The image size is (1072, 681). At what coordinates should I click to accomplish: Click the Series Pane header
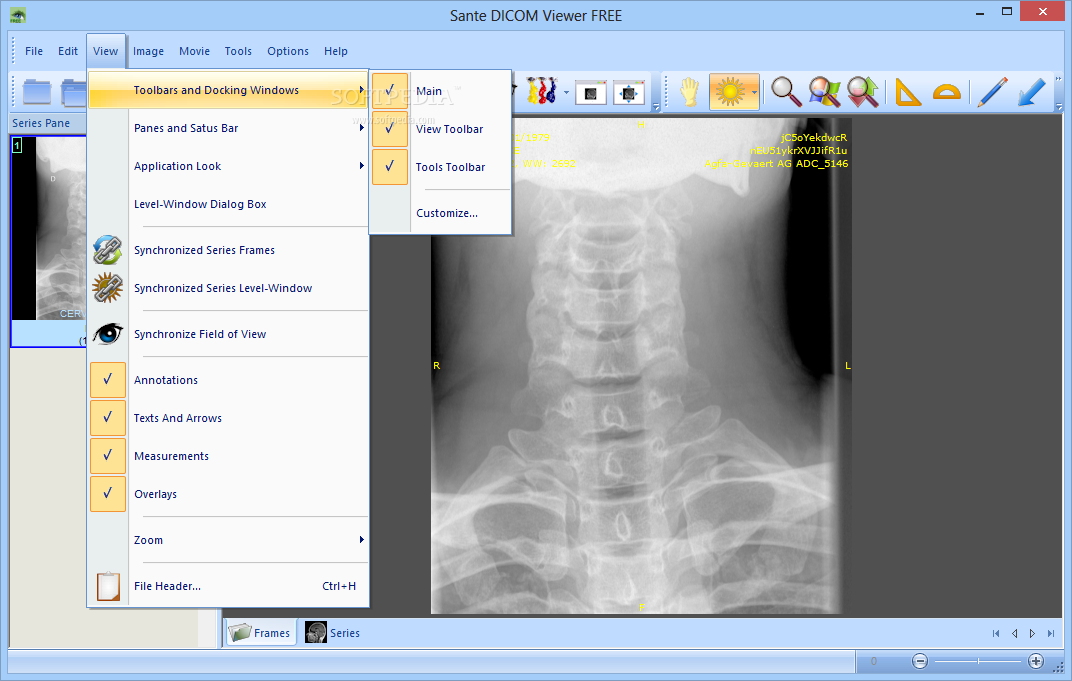[48, 123]
